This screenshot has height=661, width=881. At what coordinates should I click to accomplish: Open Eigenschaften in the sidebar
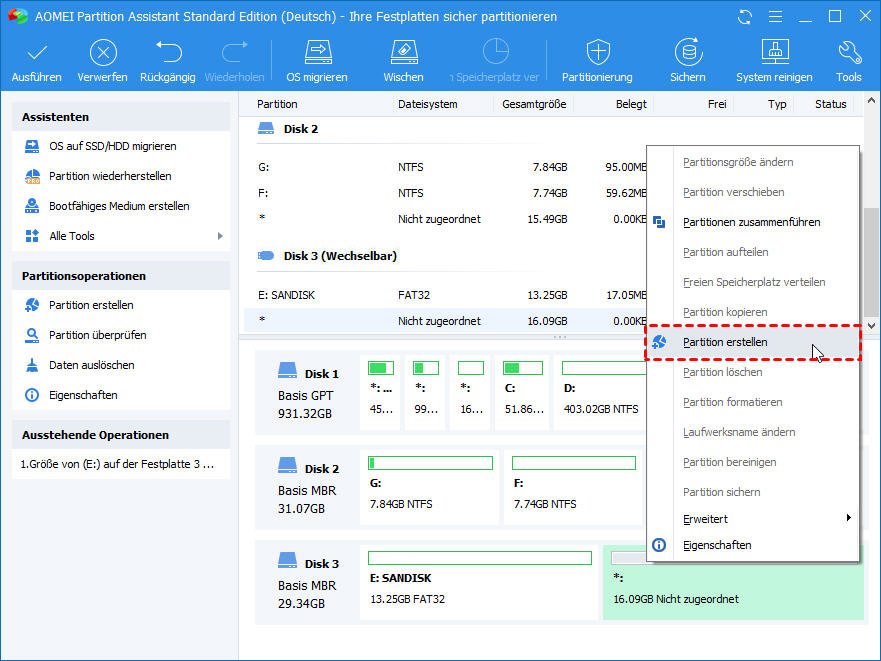[x=83, y=395]
